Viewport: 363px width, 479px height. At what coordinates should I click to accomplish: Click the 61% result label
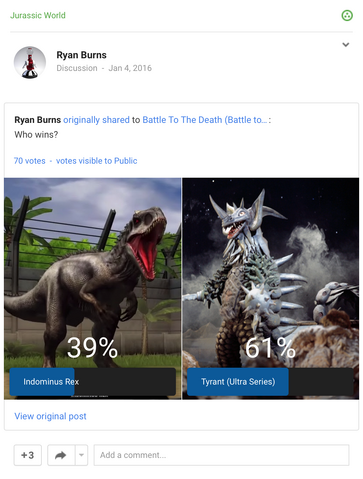point(270,348)
